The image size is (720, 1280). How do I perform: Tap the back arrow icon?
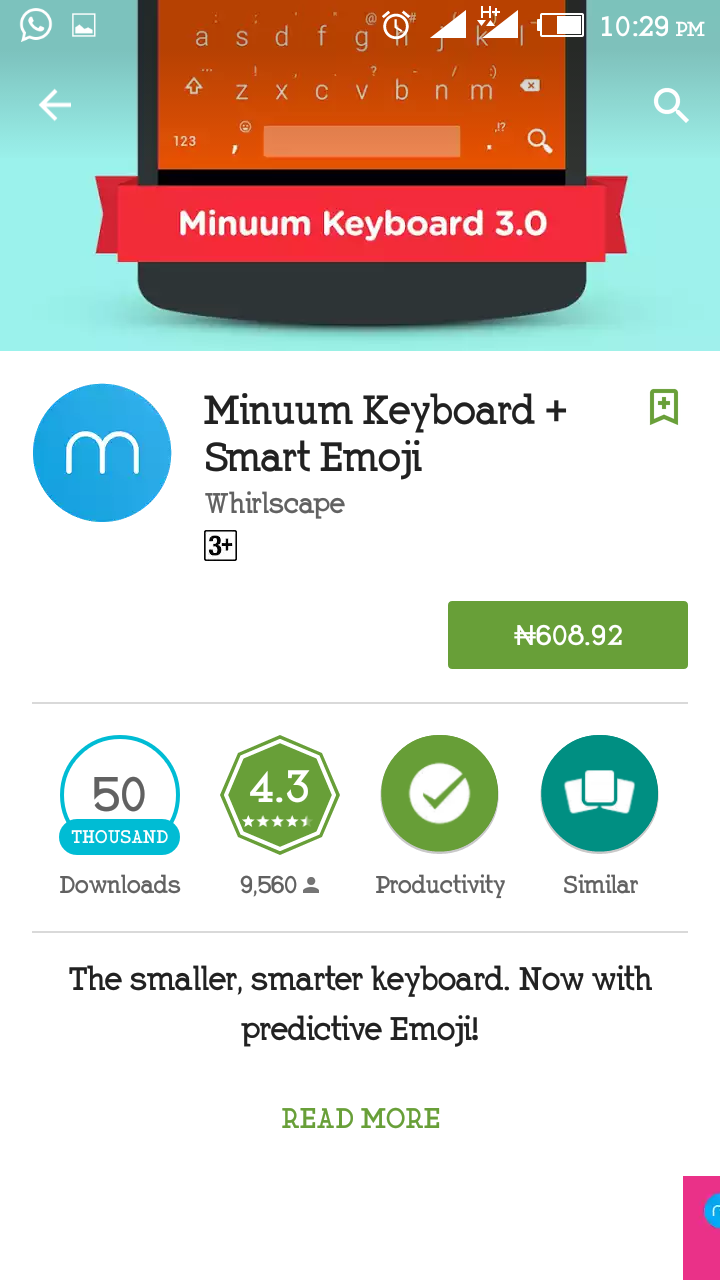point(55,104)
